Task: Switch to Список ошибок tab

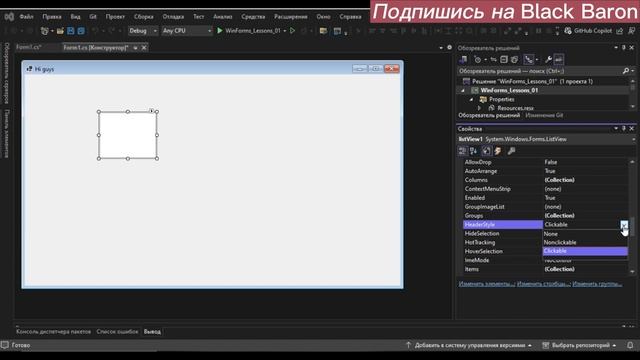Action: point(117,332)
